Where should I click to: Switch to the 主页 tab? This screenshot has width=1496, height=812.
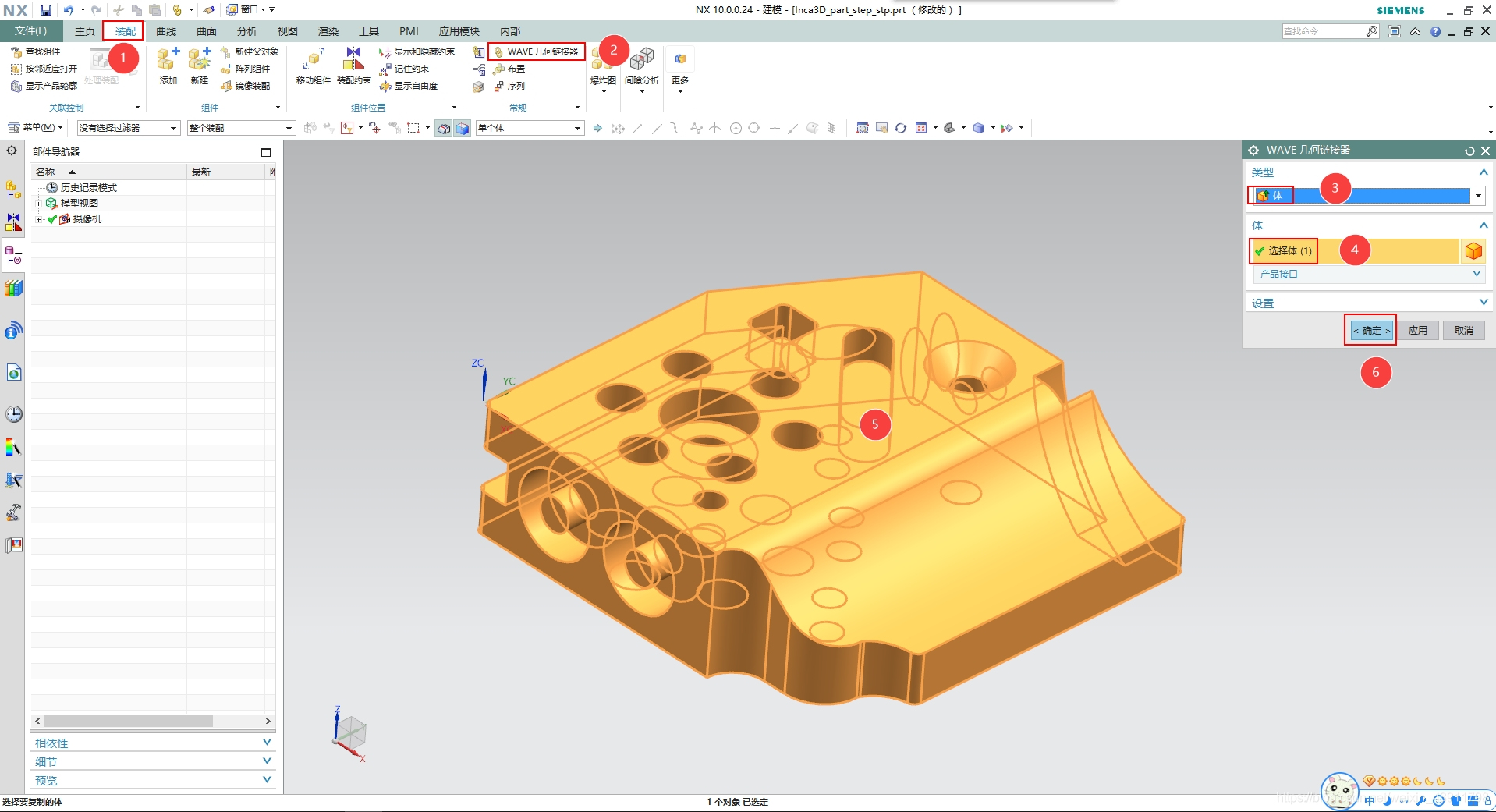coord(85,31)
